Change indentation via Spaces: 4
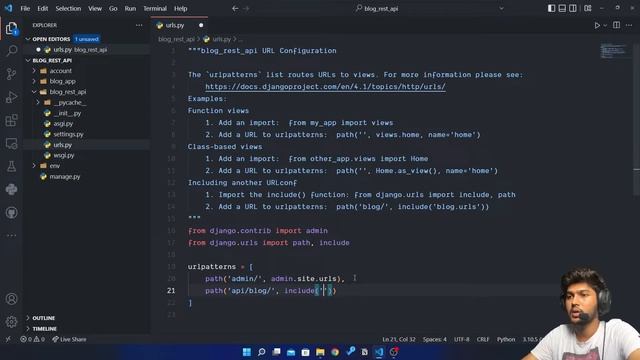The width and height of the screenshot is (640, 360). tap(435, 339)
